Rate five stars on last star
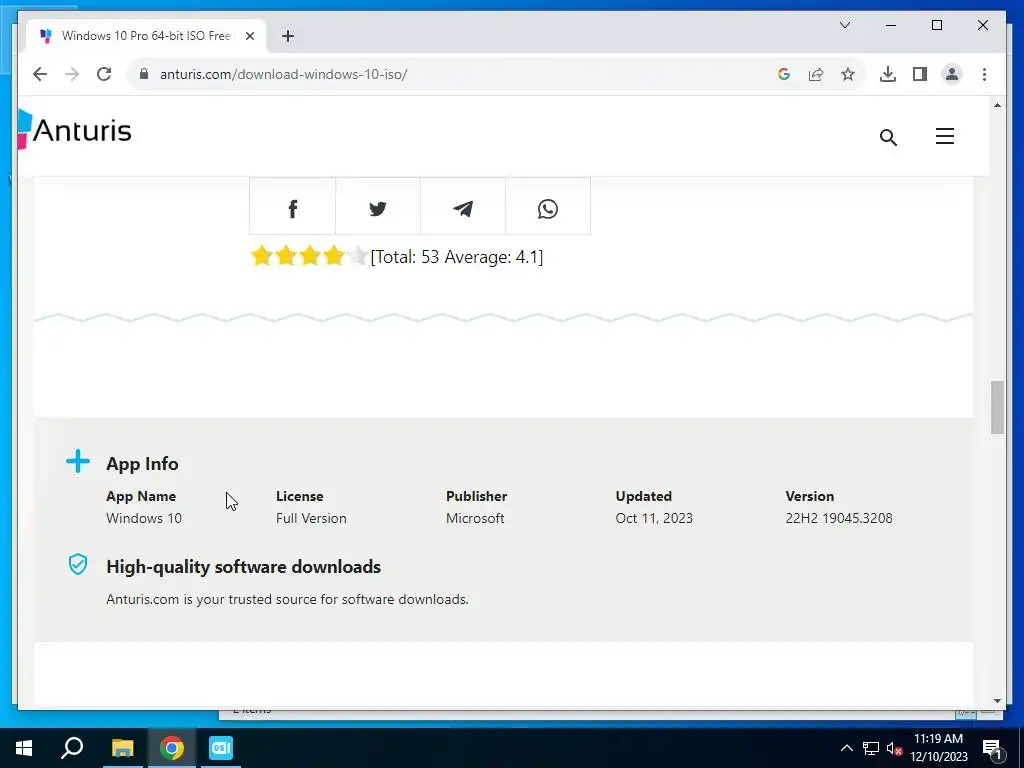1024x768 pixels. [358, 256]
